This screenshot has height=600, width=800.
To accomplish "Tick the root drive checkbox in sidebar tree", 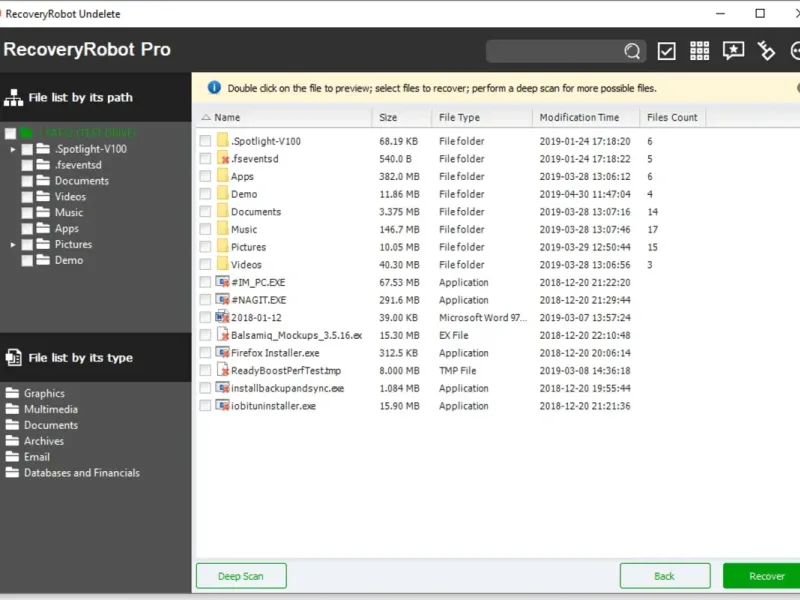I will point(10,134).
